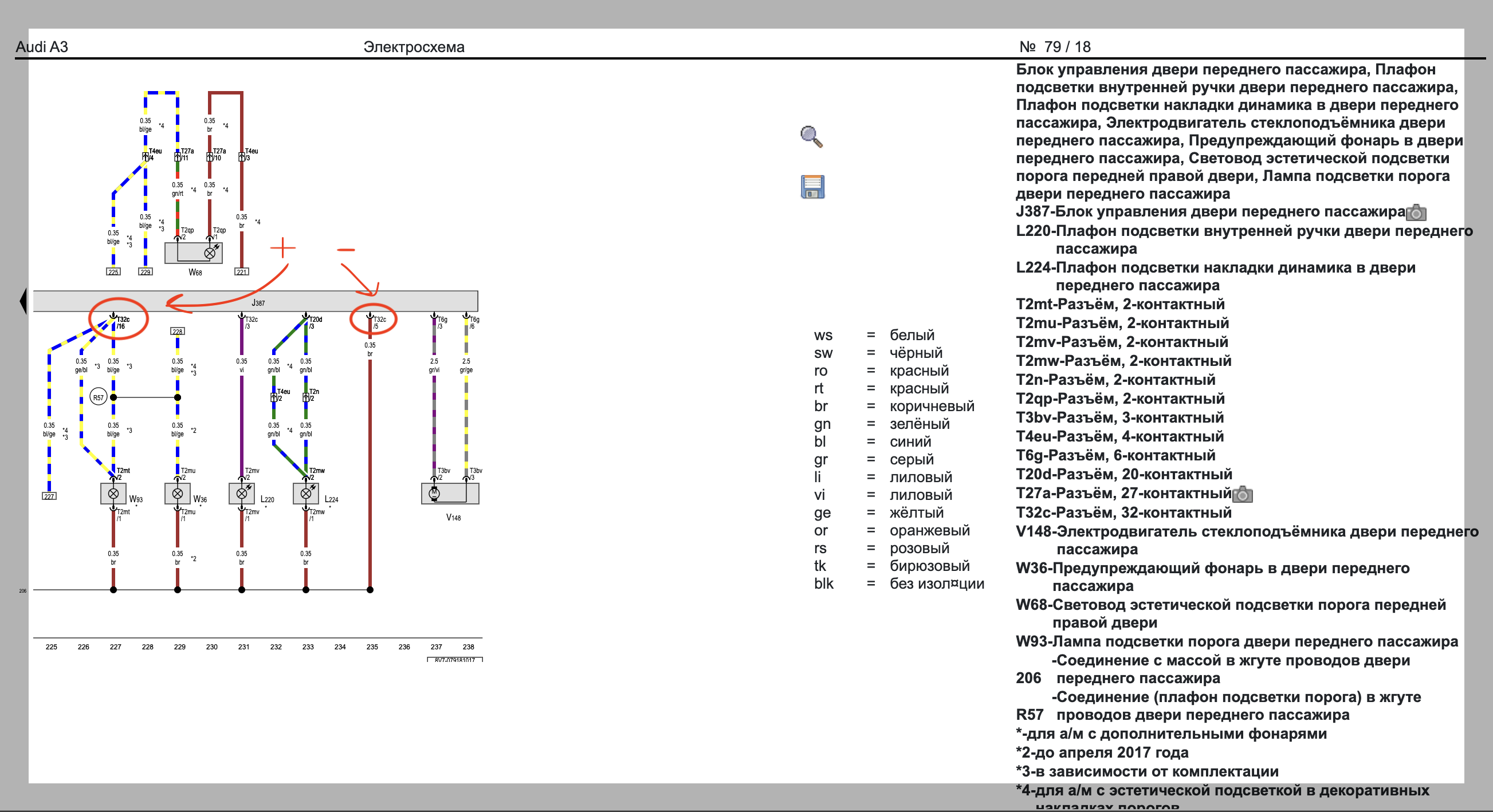Click legend entry 'L224-Плафон подсветки накладки динамика'
This screenshot has height=812, width=1493.
pos(1215,276)
